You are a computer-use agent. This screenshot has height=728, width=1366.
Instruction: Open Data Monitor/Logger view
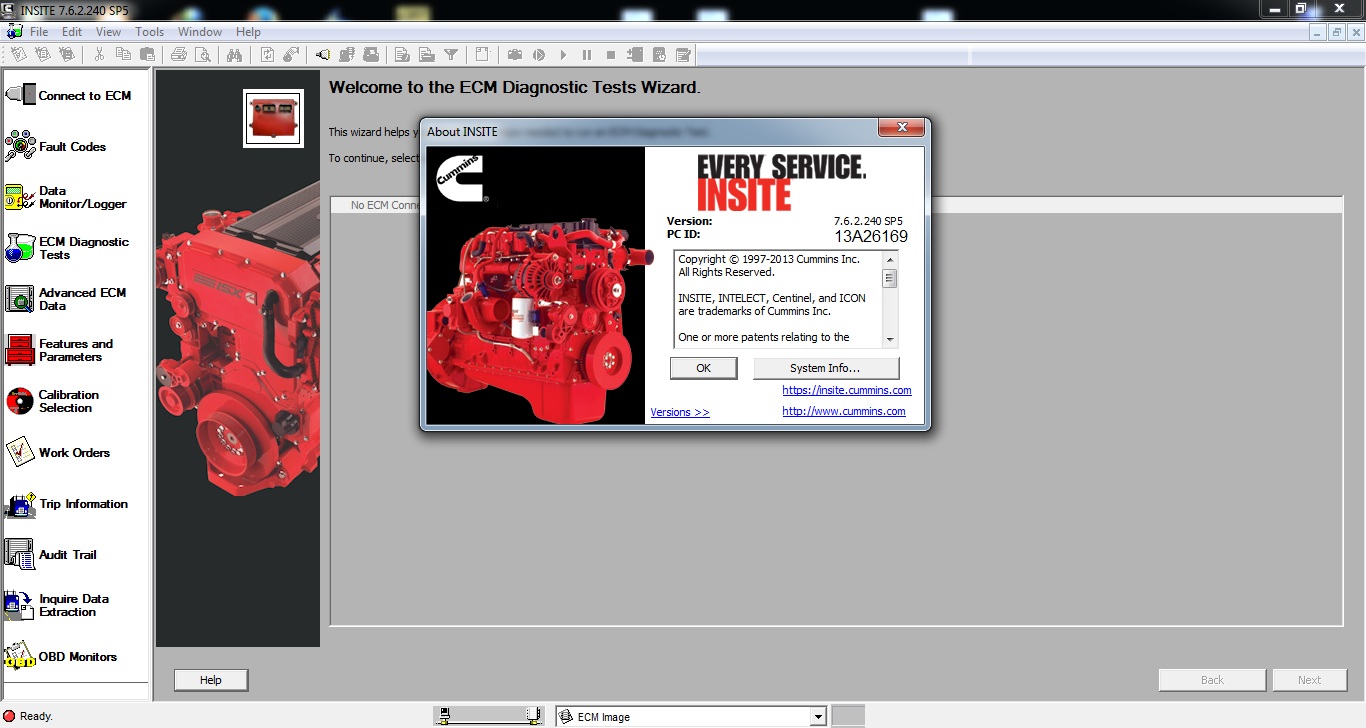[66, 197]
